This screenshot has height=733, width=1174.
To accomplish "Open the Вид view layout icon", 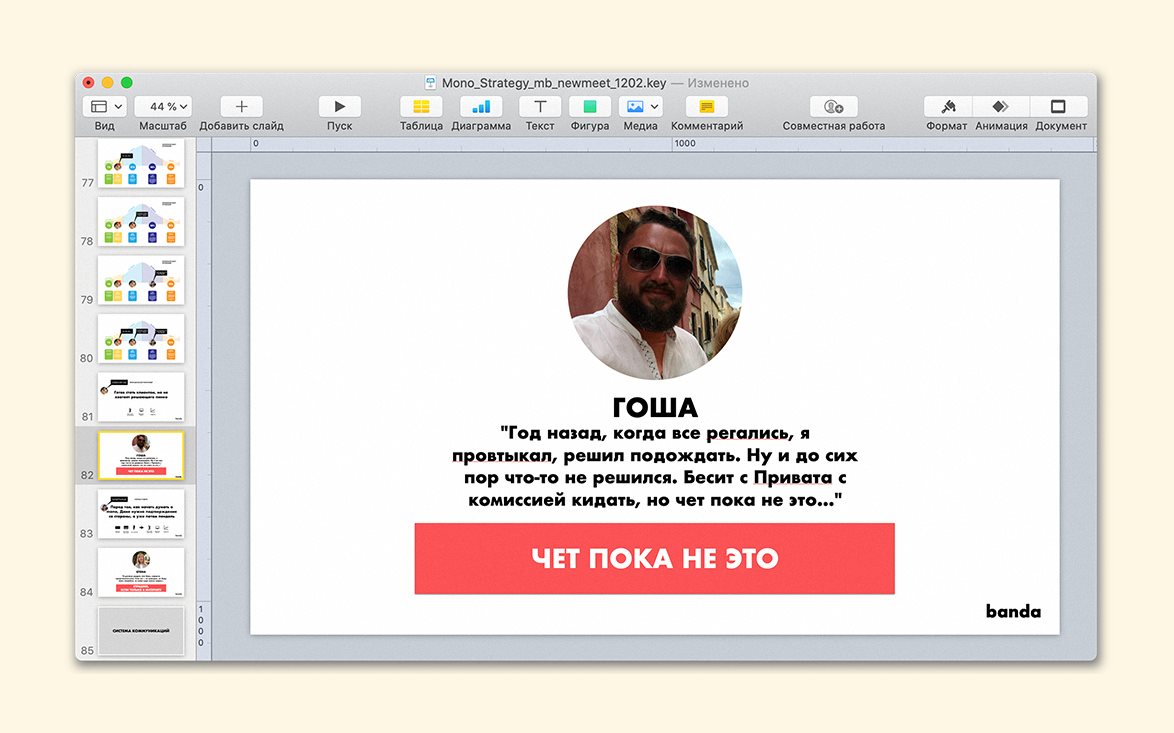I will click(99, 106).
